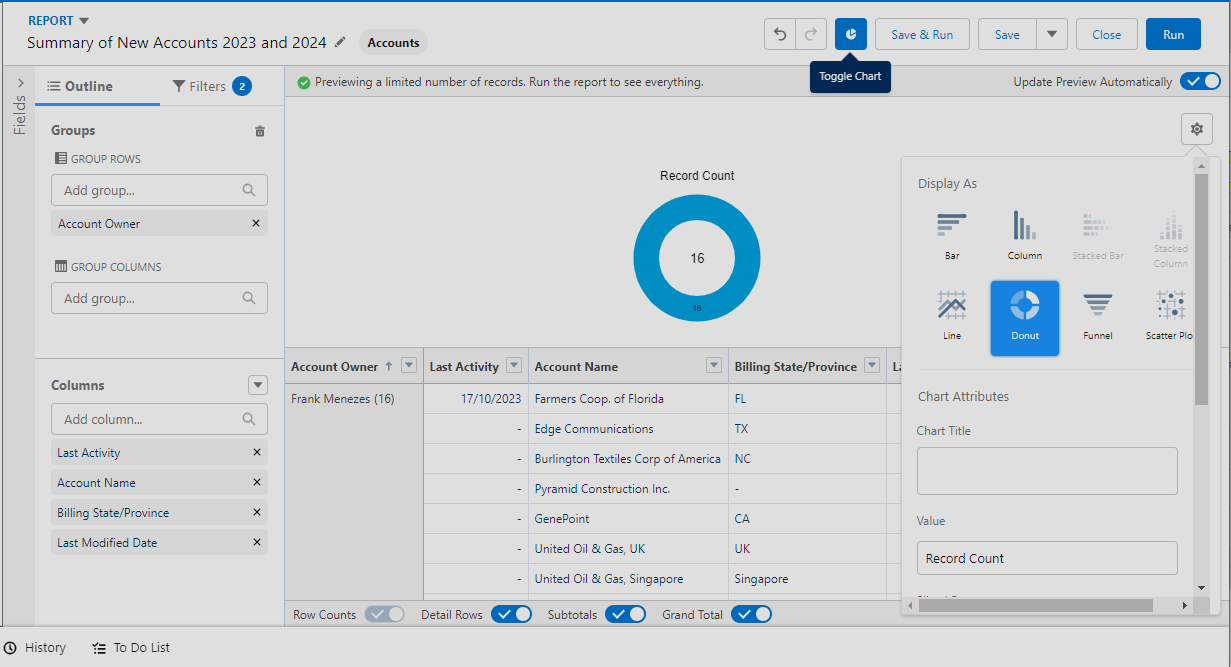Click the pencil icon to edit report name
This screenshot has width=1231, height=667.
click(x=340, y=43)
